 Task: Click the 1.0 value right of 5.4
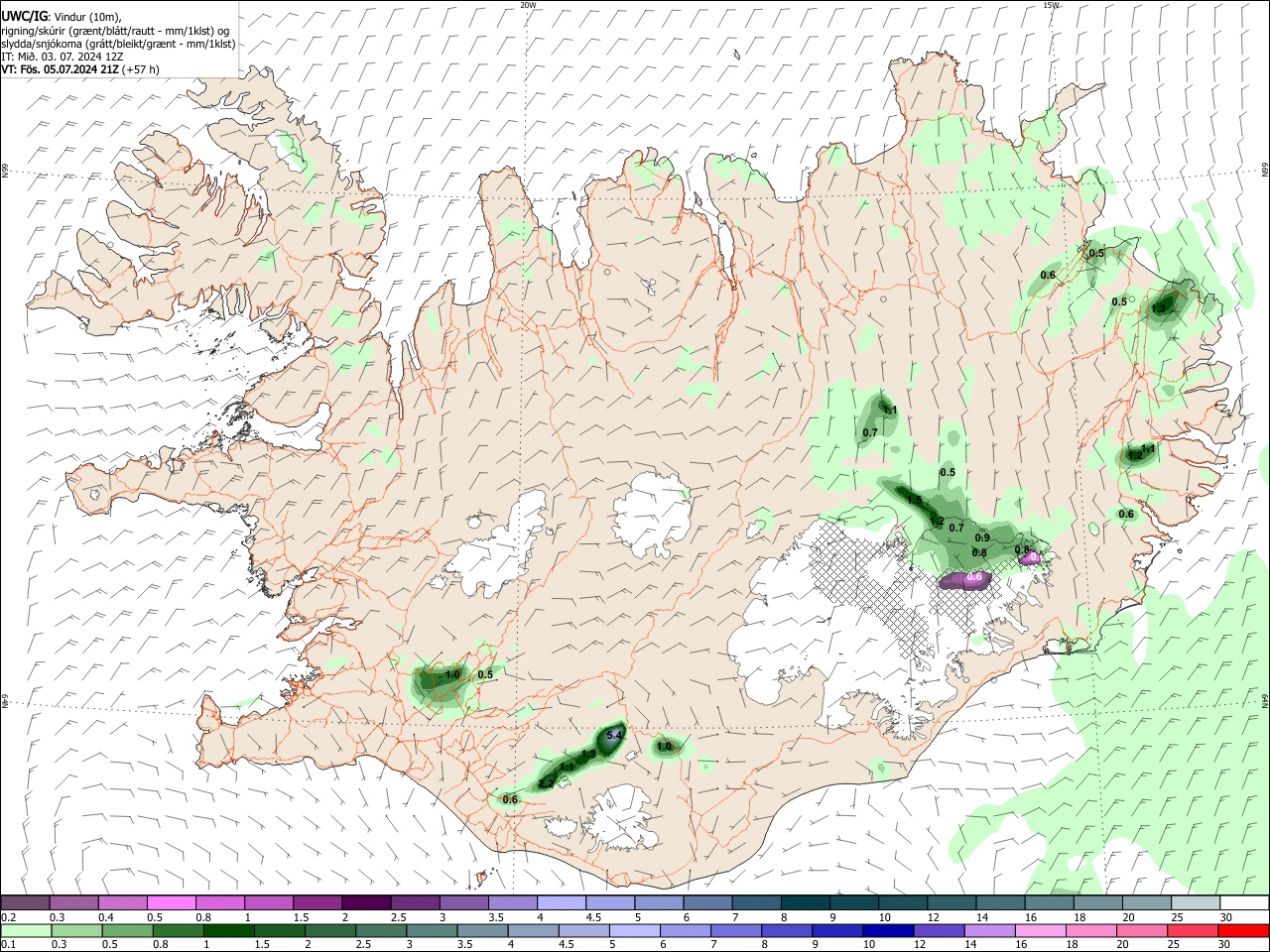664,746
